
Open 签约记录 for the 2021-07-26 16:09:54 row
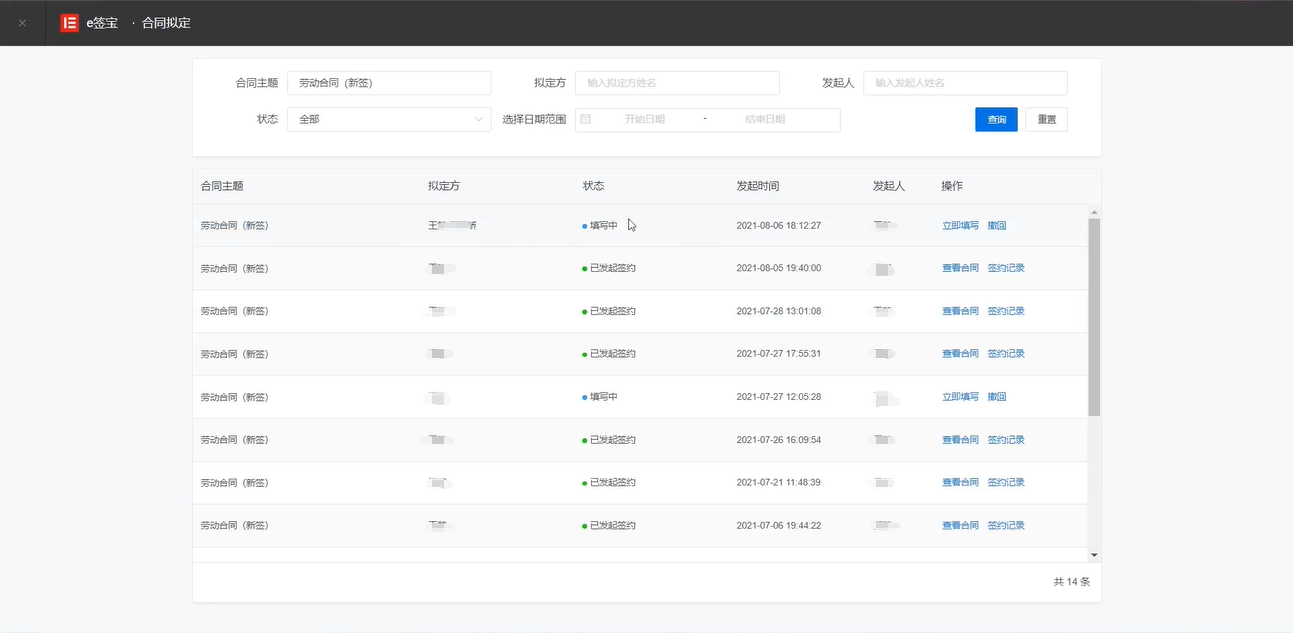(1006, 440)
